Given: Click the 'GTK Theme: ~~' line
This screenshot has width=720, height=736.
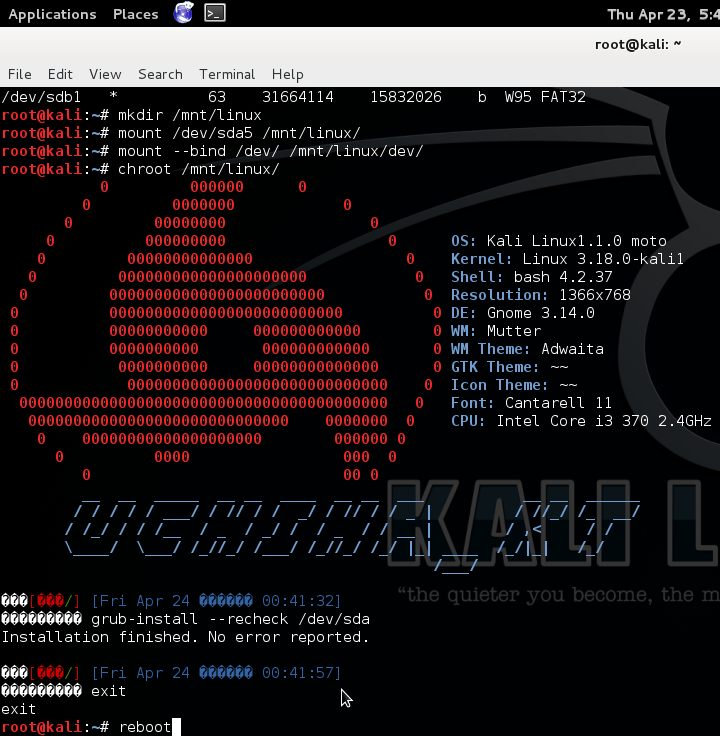Looking at the screenshot, I should 509,367.
